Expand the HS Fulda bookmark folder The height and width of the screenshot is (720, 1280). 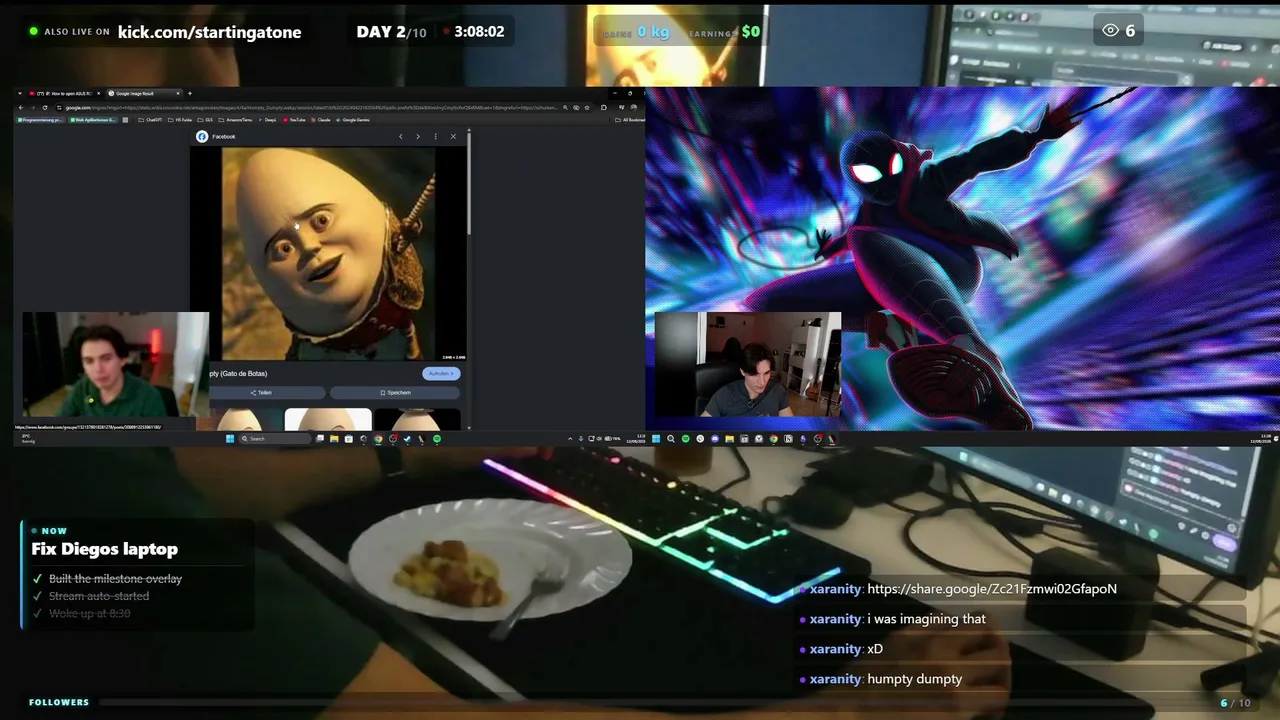coord(180,120)
